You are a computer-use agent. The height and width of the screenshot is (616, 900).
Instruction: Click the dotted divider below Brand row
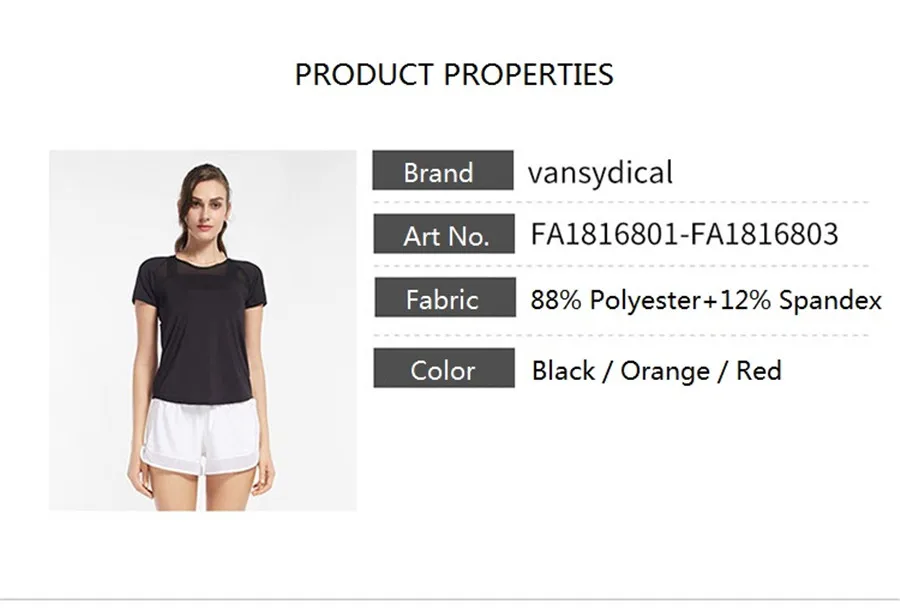[x=620, y=202]
